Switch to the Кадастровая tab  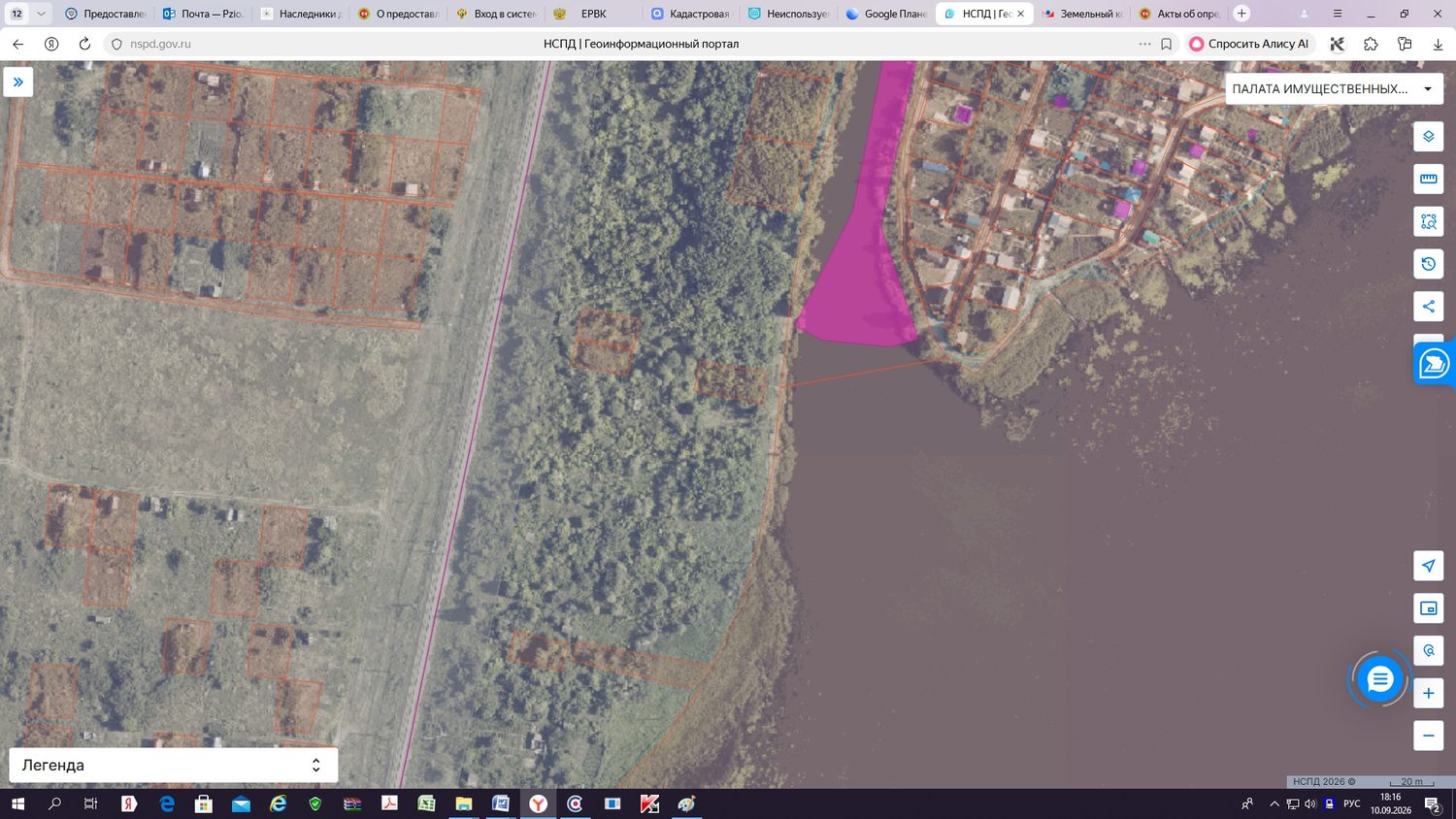click(691, 14)
